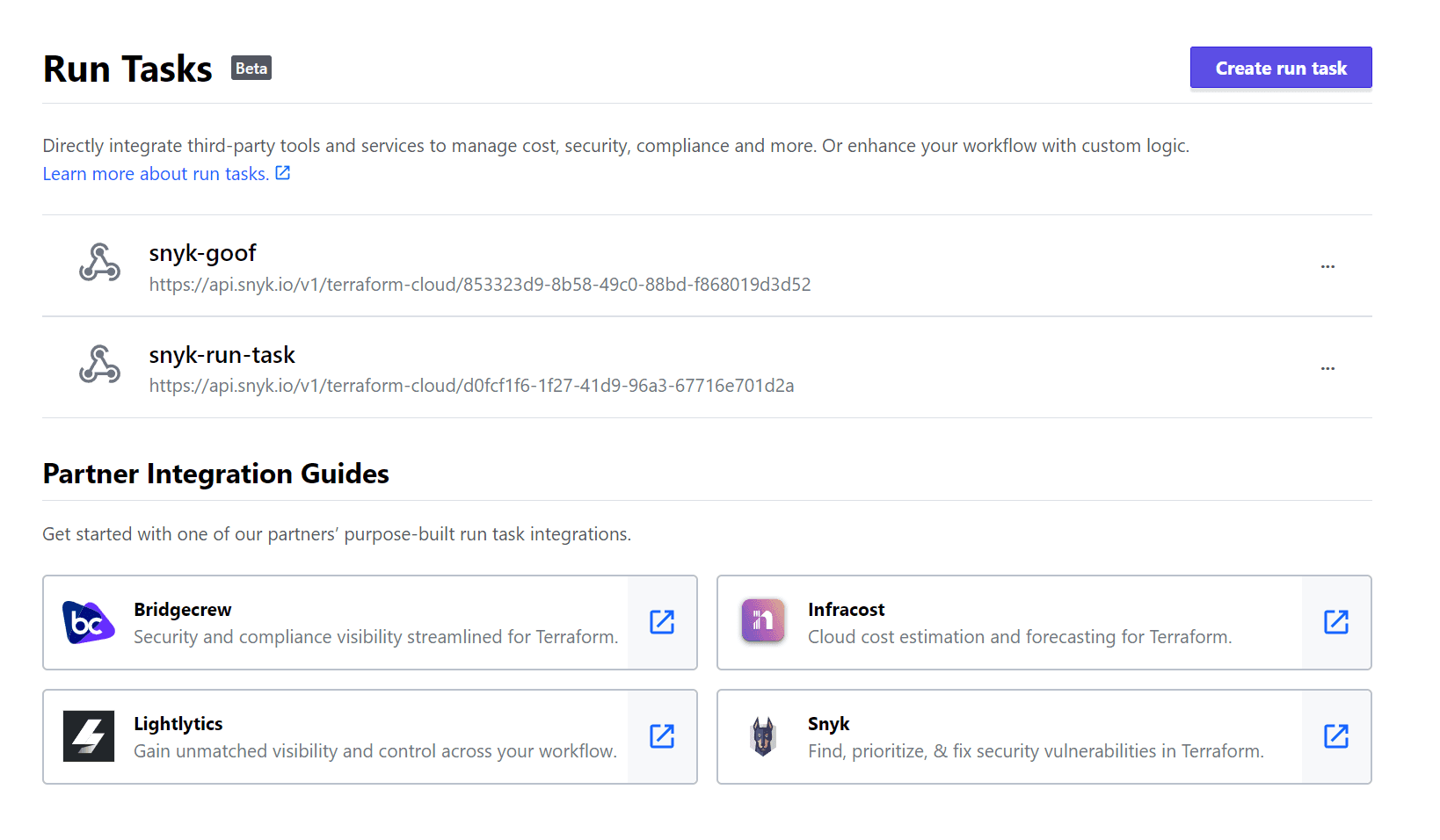Click the Lightlytics card title
Screen dimensions: 1440x840
click(x=178, y=724)
